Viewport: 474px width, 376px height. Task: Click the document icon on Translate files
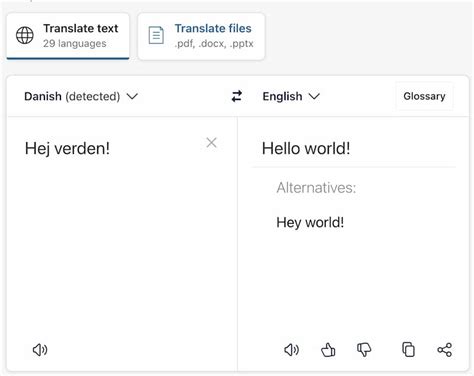coord(156,35)
